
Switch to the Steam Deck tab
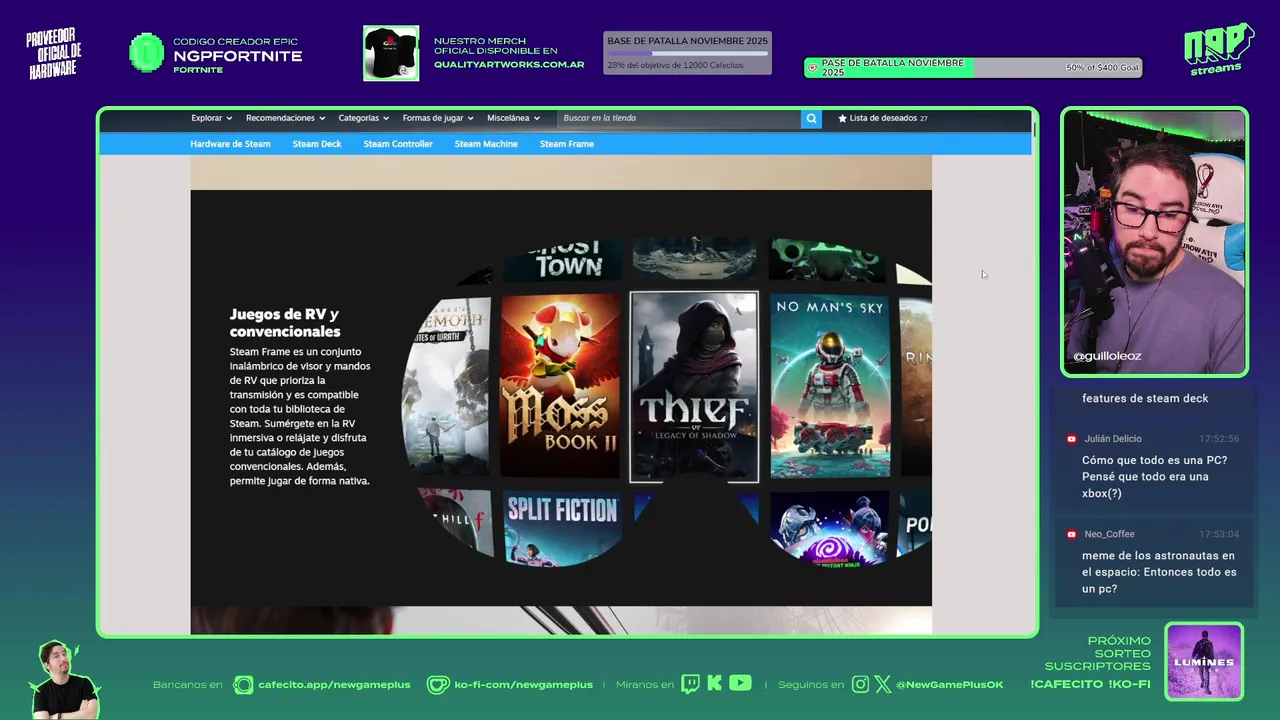click(317, 144)
